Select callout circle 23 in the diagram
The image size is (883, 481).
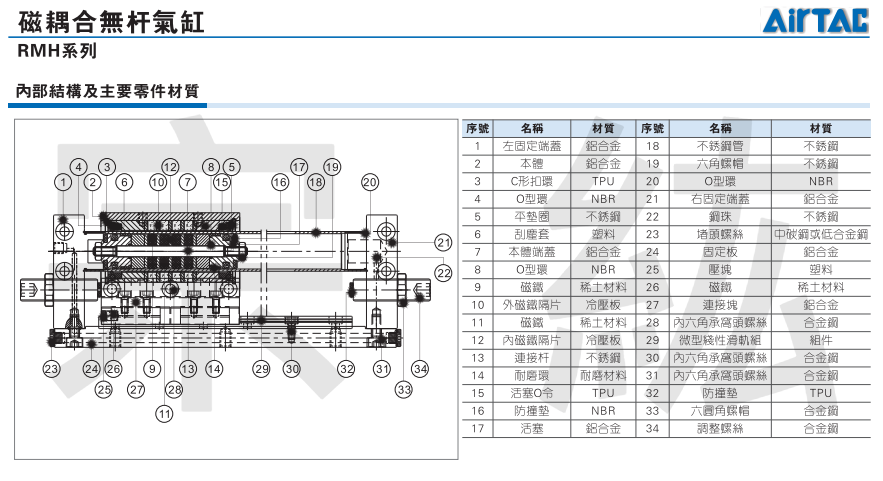[x=52, y=369]
